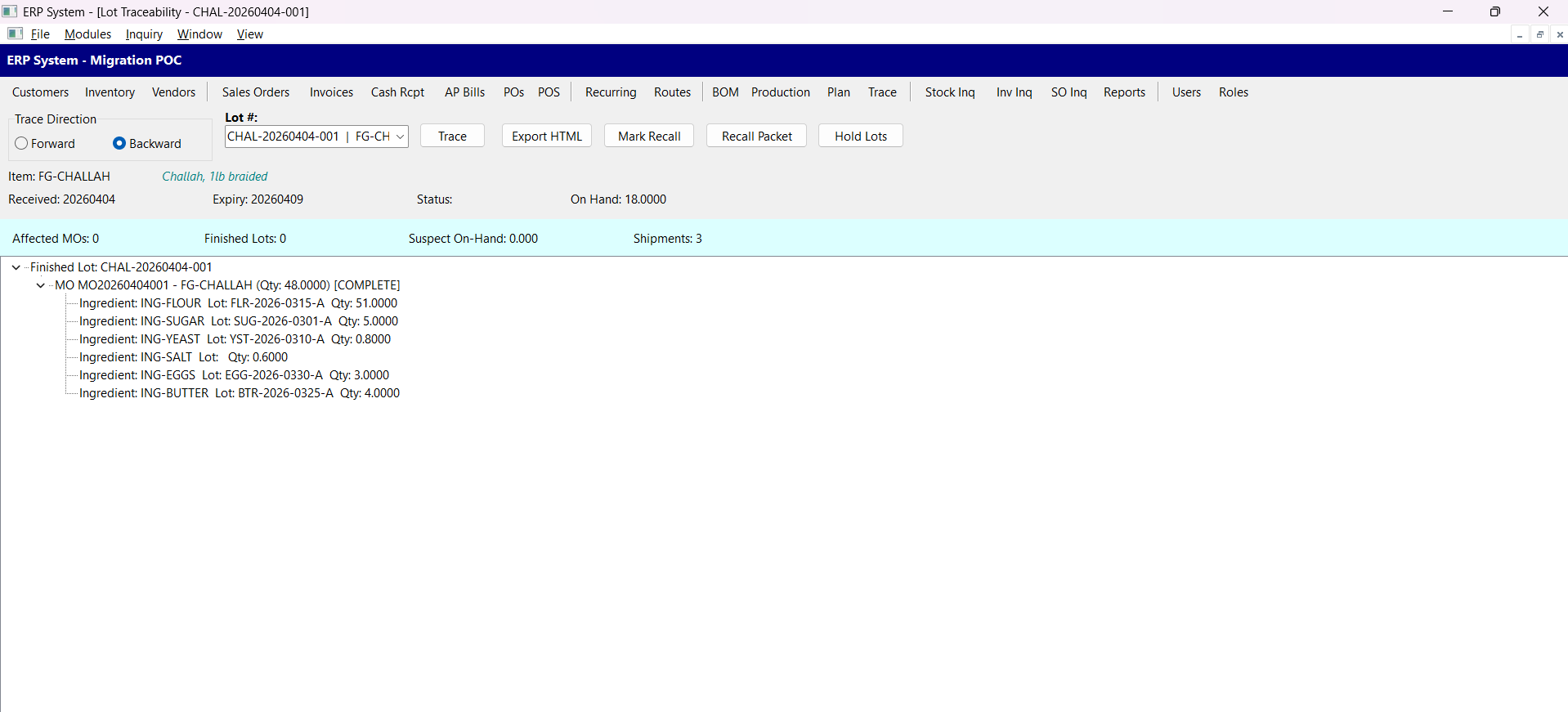Open Customers module from toolbar
The width and height of the screenshot is (1568, 712).
click(x=40, y=92)
